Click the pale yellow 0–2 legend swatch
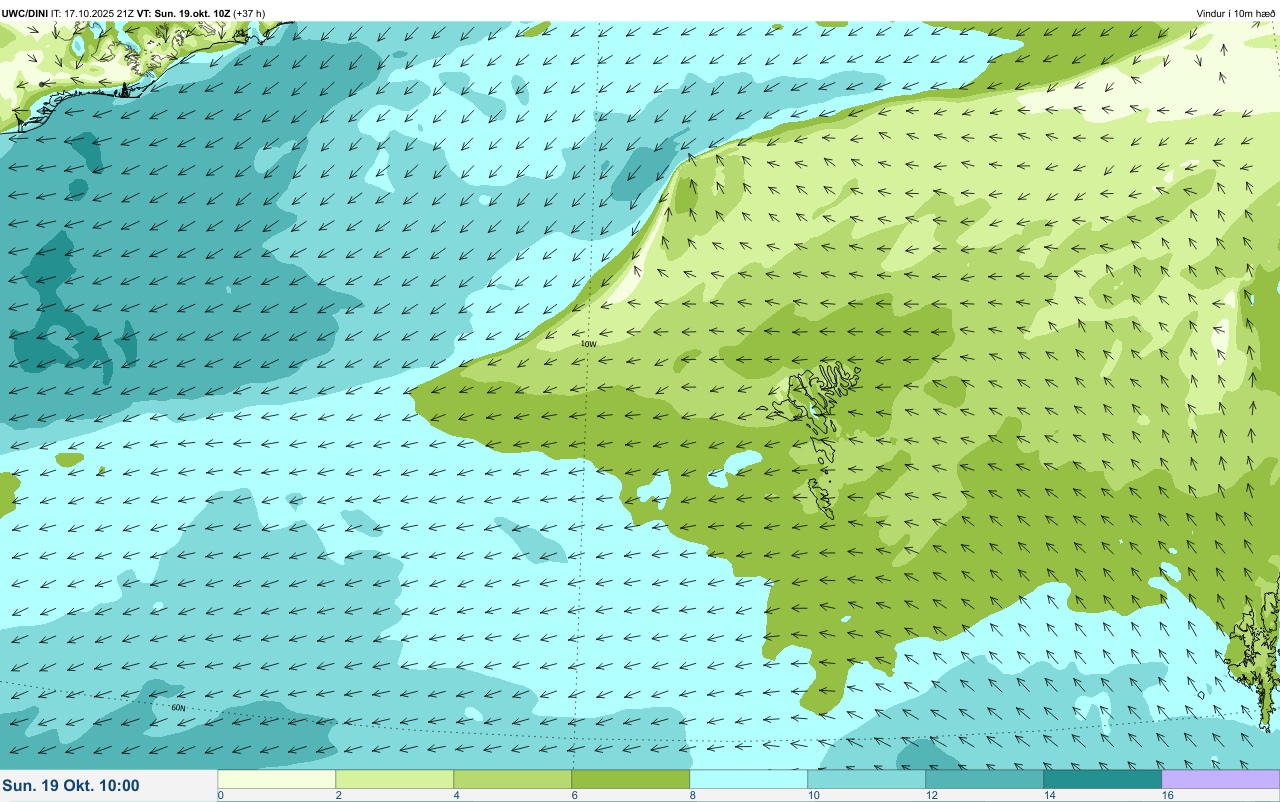The height and width of the screenshot is (802, 1280). point(277,779)
